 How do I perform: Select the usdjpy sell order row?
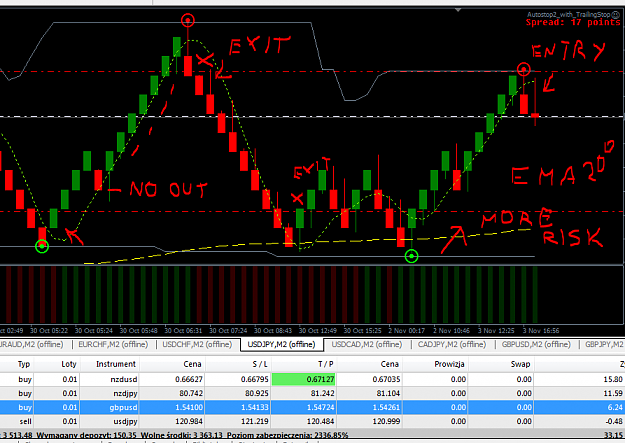(312, 421)
